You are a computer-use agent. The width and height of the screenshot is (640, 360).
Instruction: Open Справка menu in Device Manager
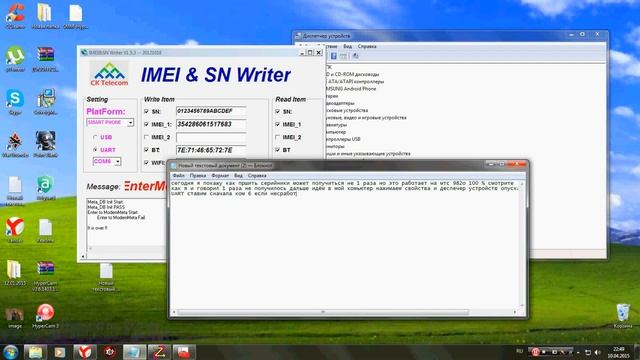coord(367,47)
